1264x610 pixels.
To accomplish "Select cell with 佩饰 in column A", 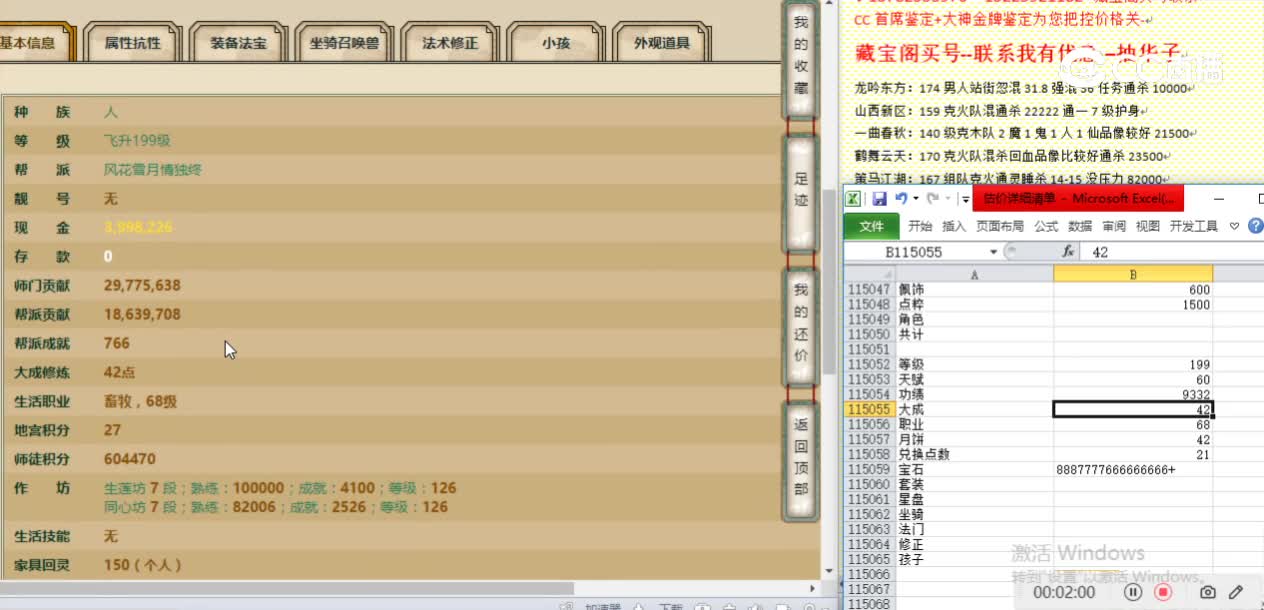I will pos(975,289).
